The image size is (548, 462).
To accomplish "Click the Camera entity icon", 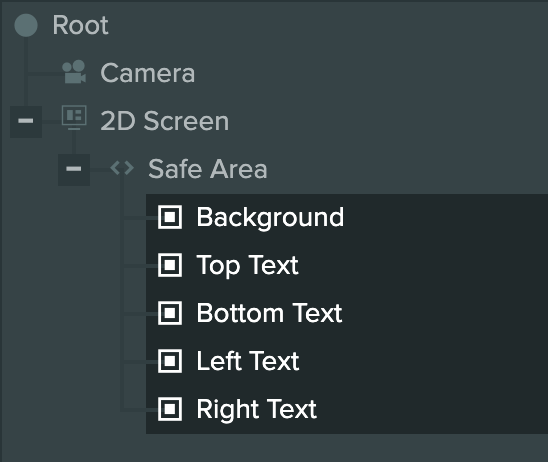I will click(74, 72).
